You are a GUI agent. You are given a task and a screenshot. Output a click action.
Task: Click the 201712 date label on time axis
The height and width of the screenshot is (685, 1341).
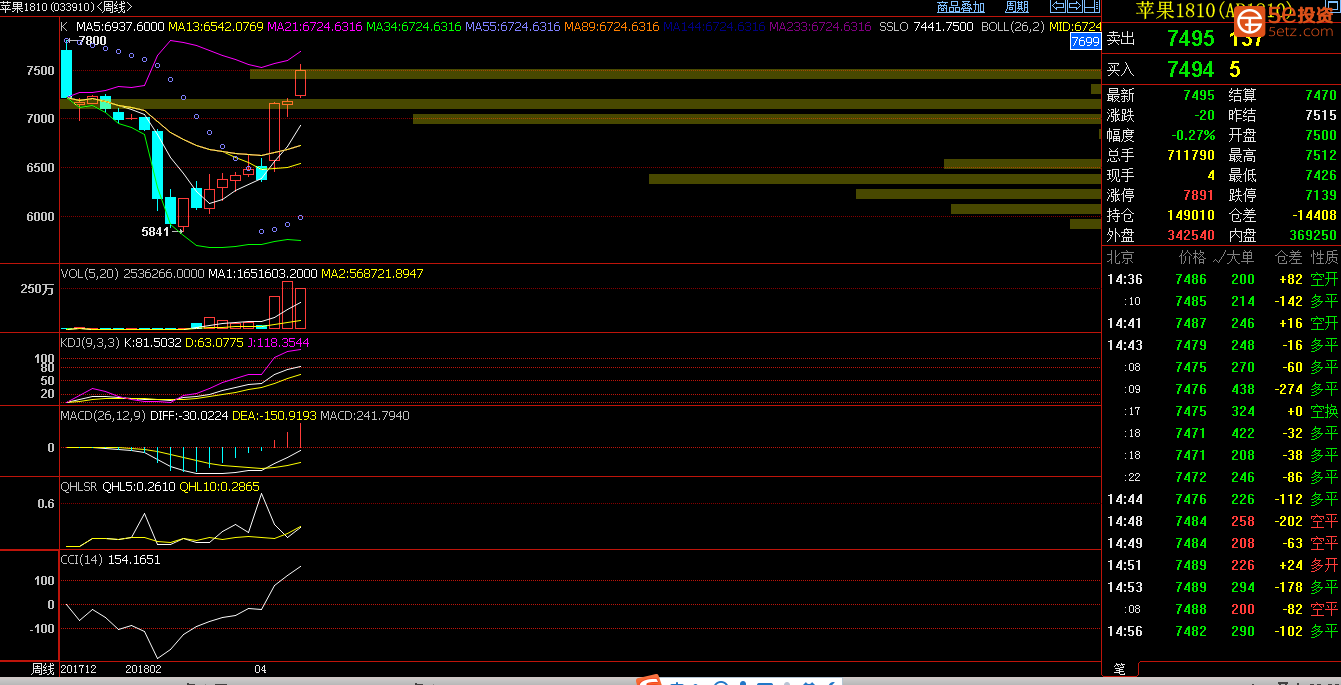78,668
